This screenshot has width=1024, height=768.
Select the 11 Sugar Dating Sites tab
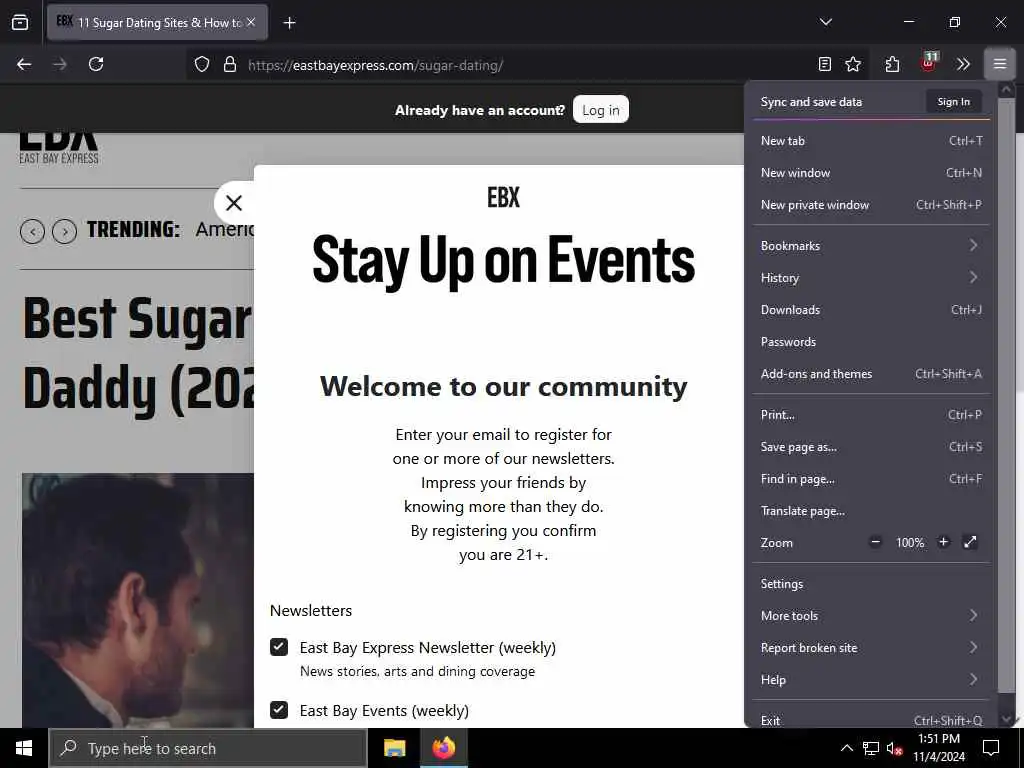(x=157, y=22)
